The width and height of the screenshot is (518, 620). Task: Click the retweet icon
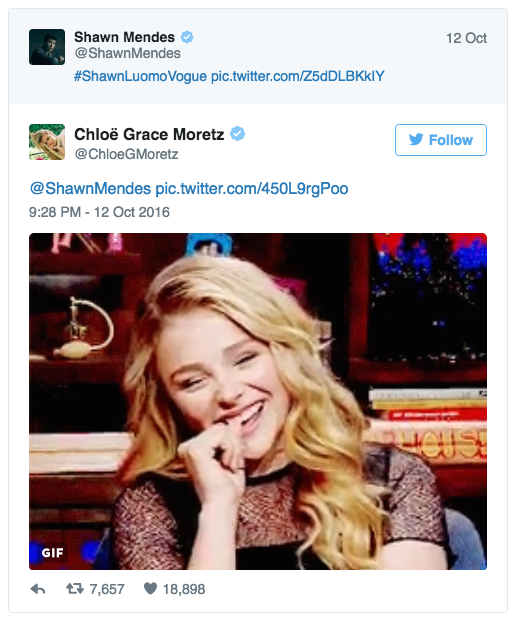(75, 589)
